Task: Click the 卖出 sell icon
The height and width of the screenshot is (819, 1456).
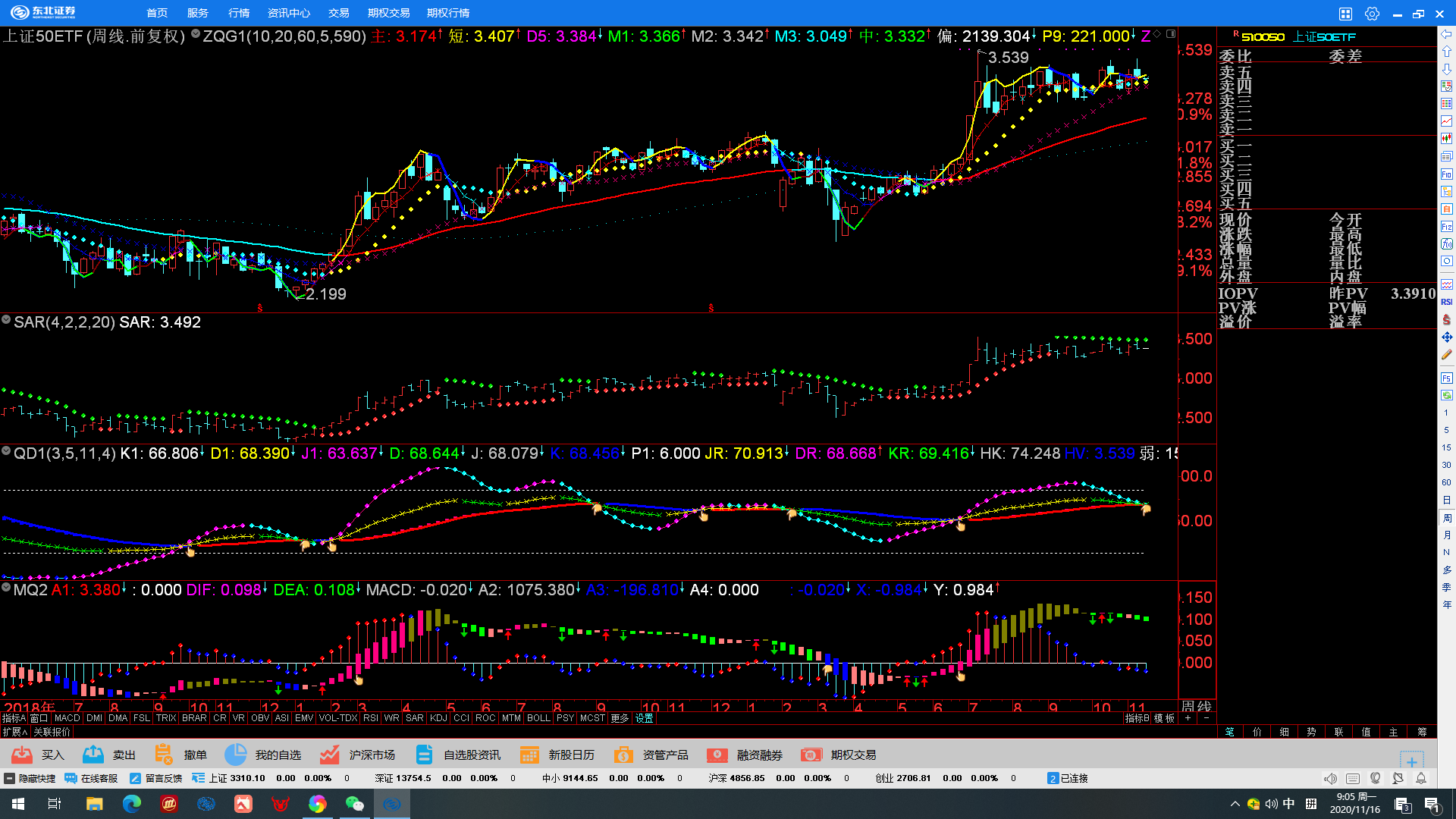Action: pyautogui.click(x=93, y=755)
